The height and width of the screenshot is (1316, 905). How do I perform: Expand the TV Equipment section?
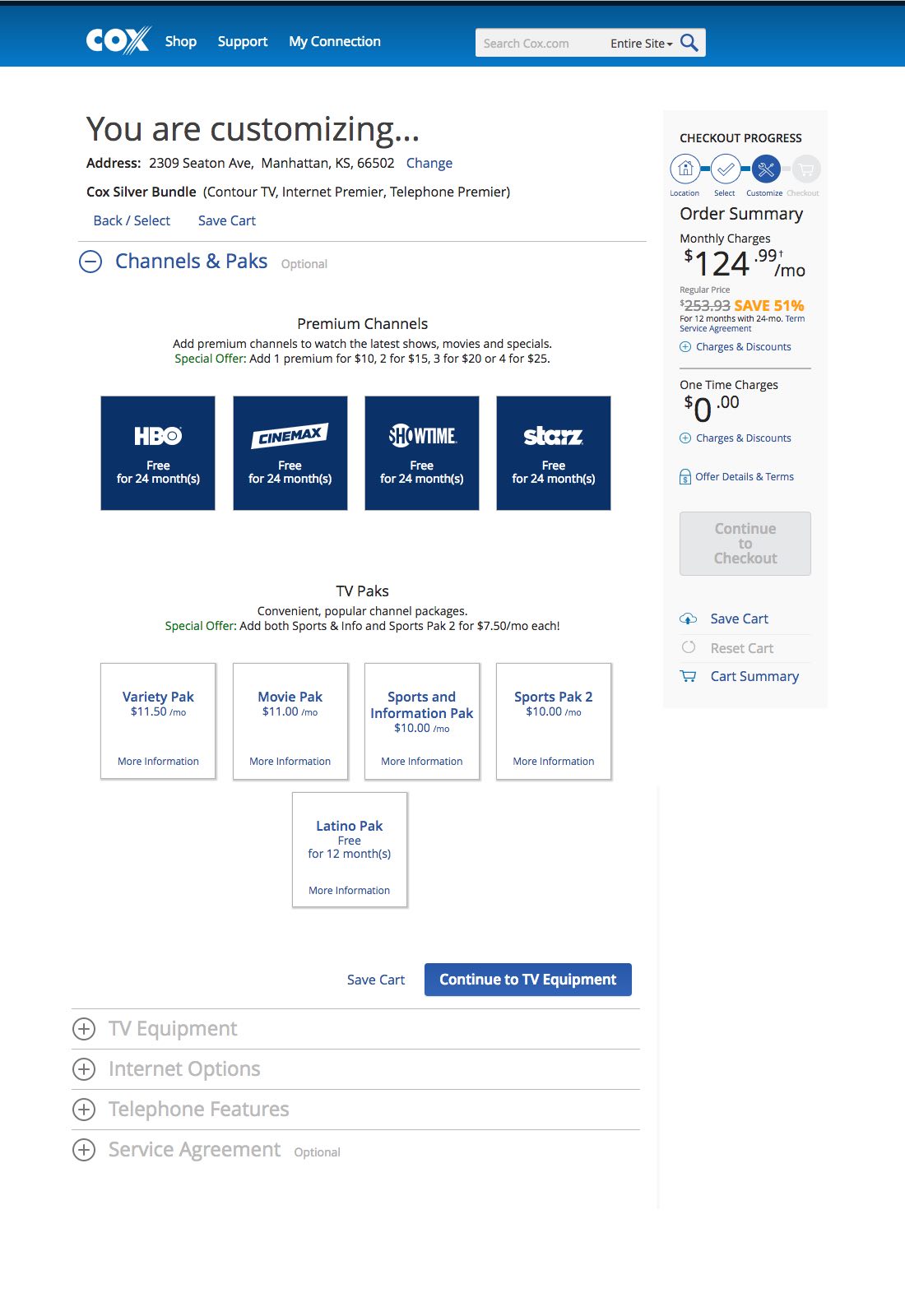click(x=84, y=1029)
